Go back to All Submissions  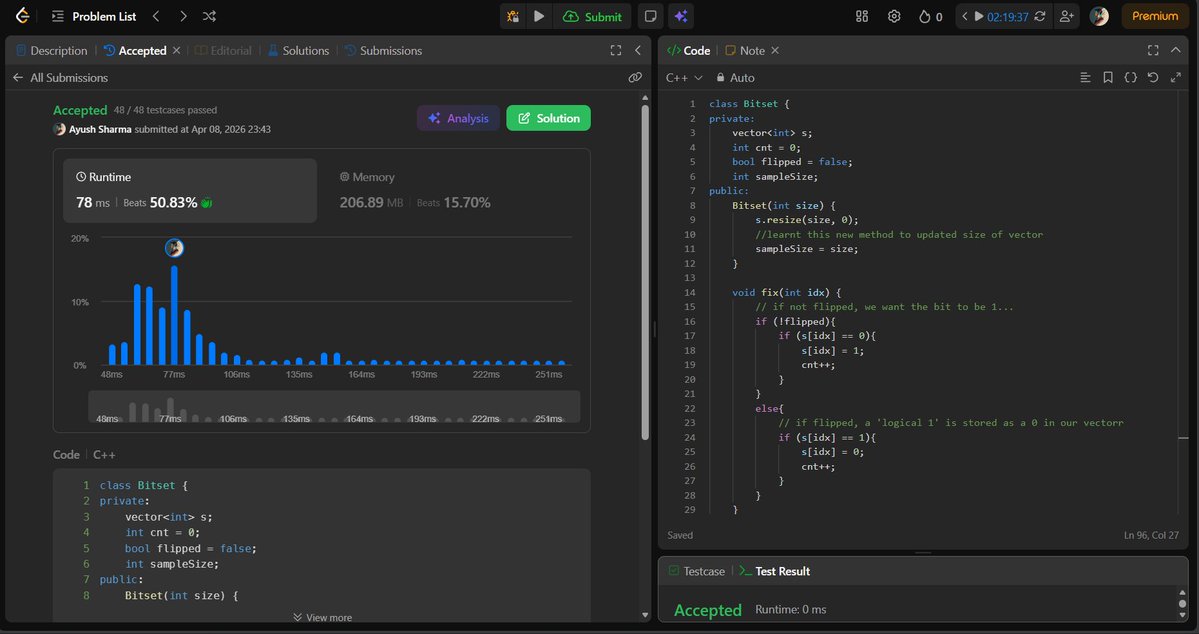pos(60,77)
